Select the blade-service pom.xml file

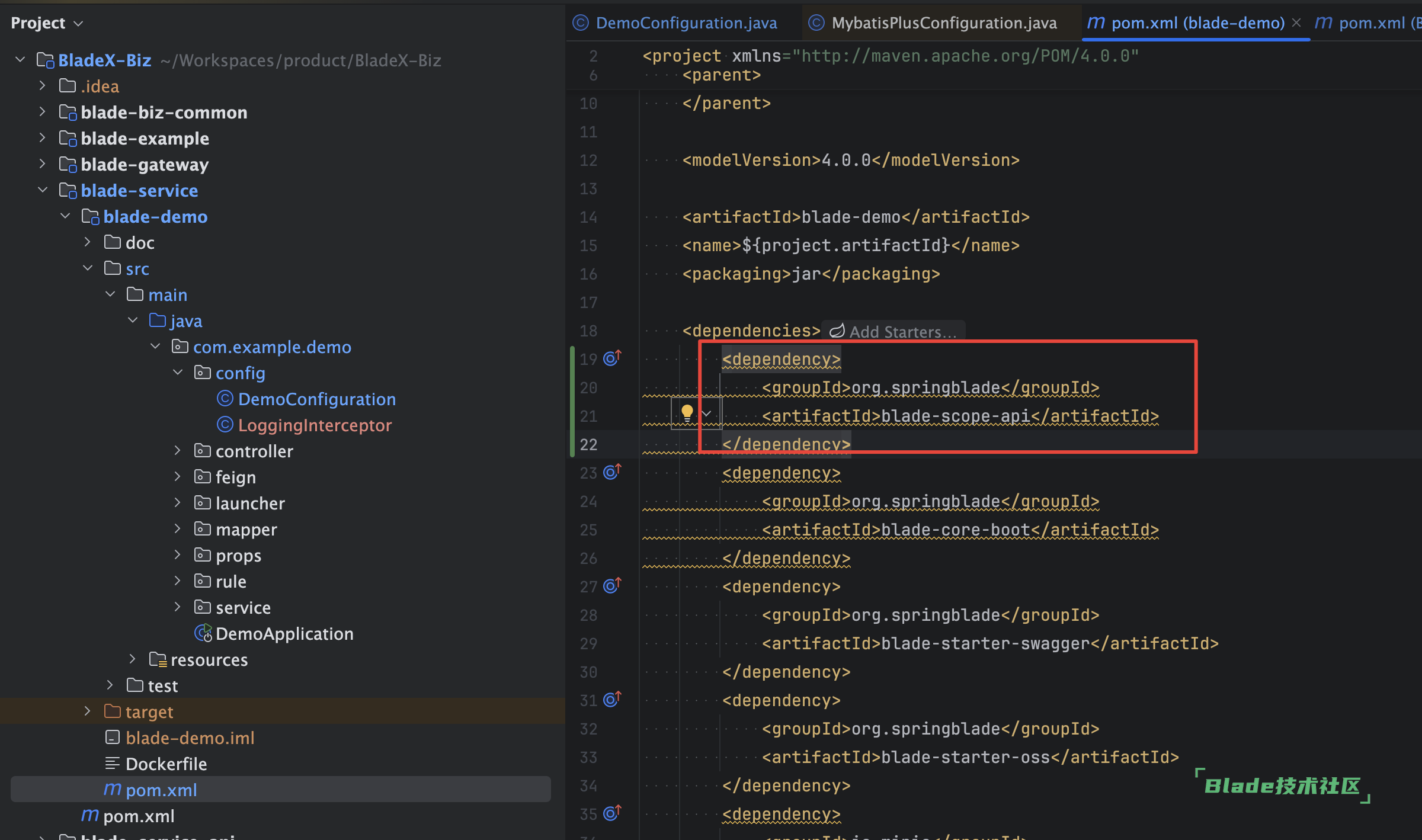tap(139, 816)
